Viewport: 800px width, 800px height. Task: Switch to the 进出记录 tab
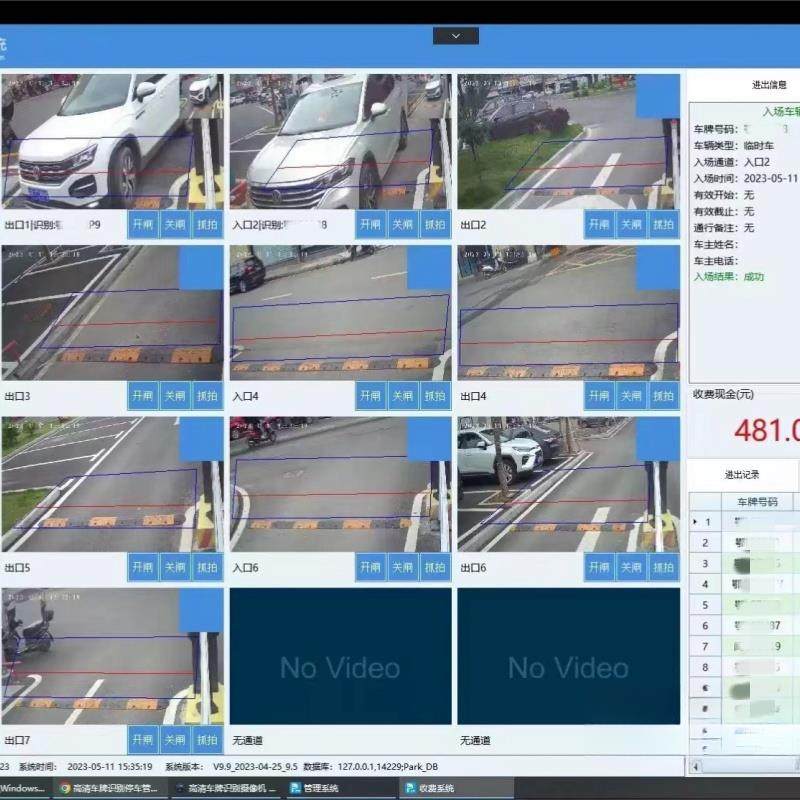[x=742, y=474]
